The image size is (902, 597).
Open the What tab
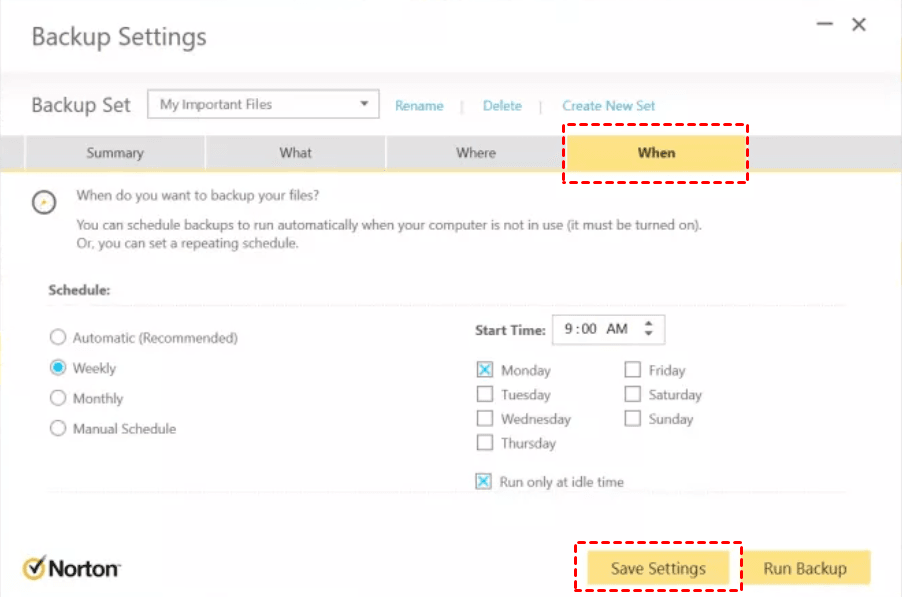point(296,153)
